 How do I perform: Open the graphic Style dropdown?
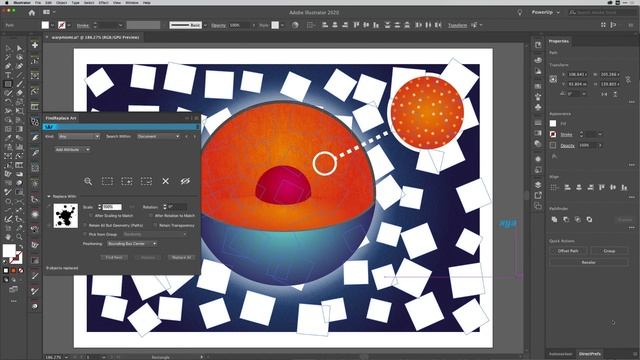click(282, 25)
